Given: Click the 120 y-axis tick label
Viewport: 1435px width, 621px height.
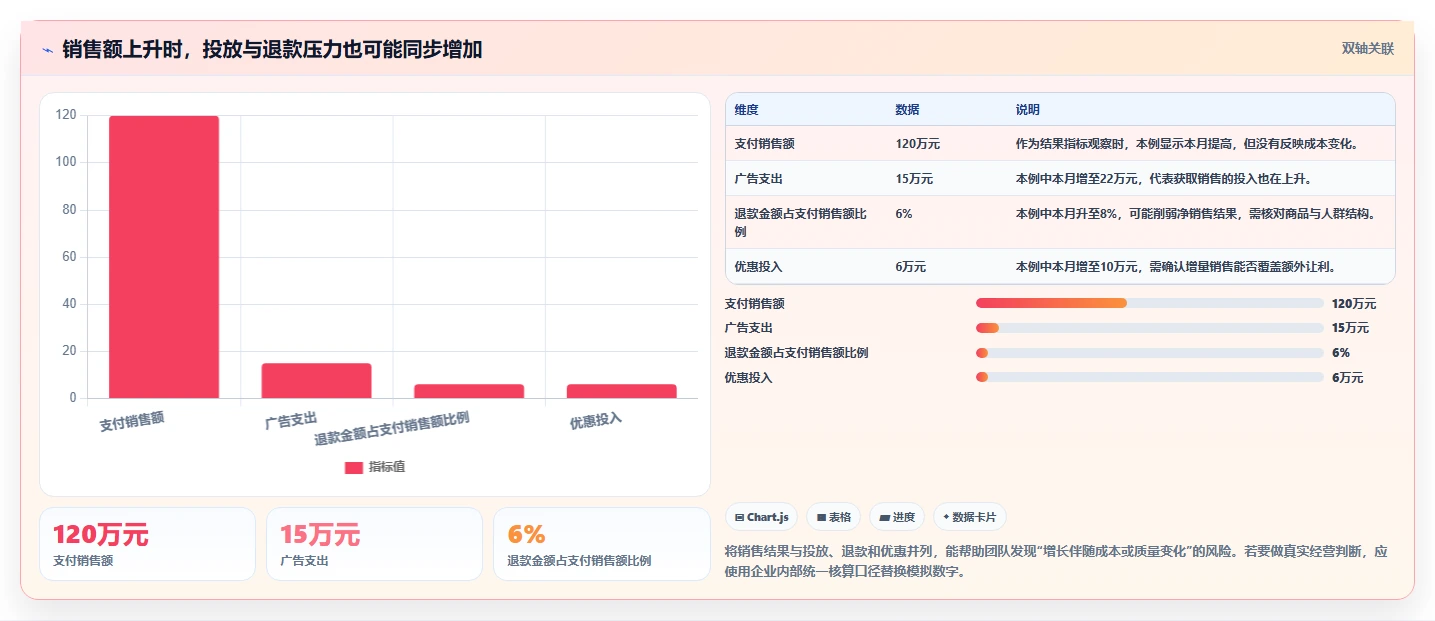Looking at the screenshot, I should (66, 115).
